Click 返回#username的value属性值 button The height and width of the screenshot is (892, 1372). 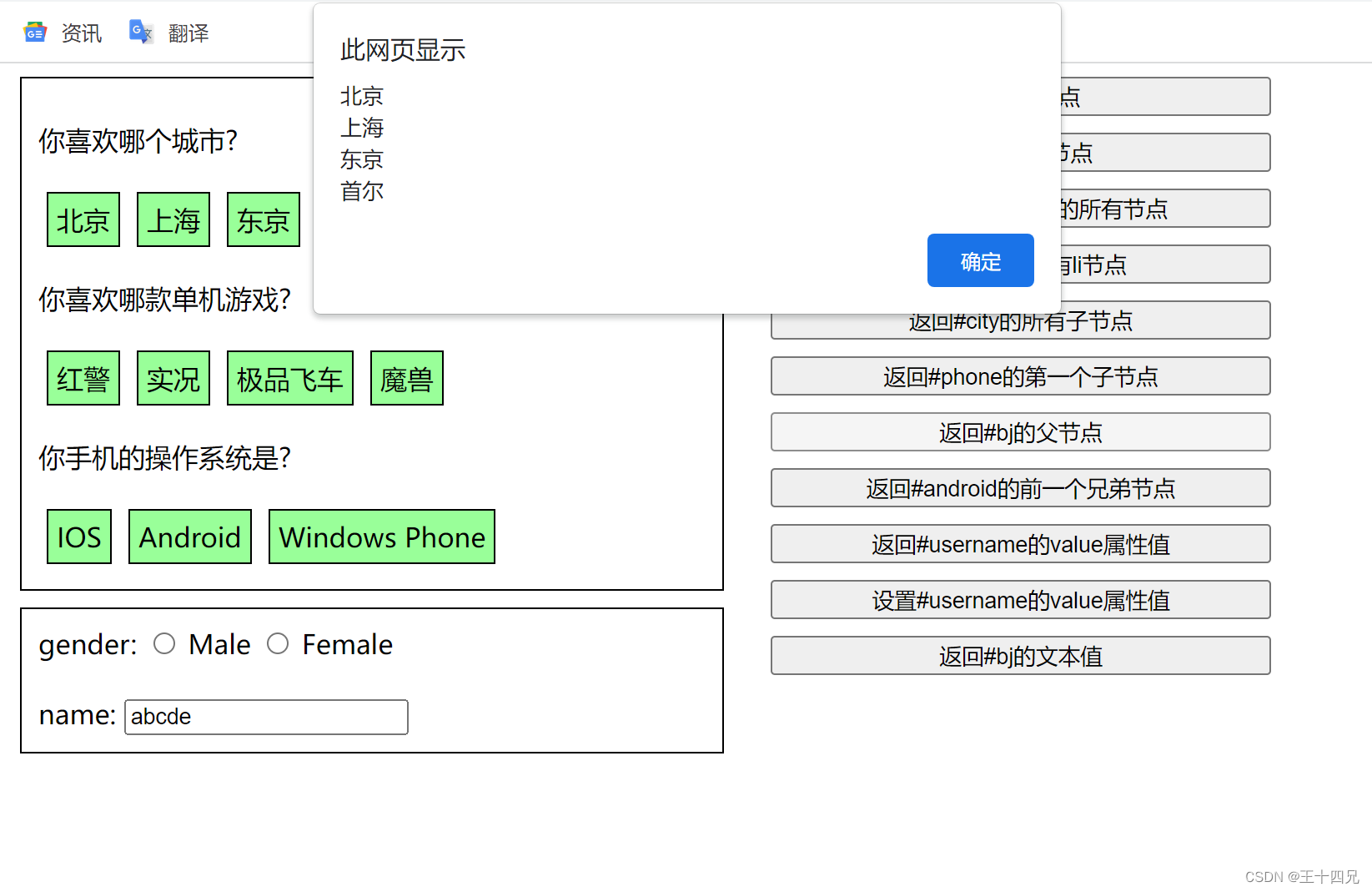(x=1021, y=544)
